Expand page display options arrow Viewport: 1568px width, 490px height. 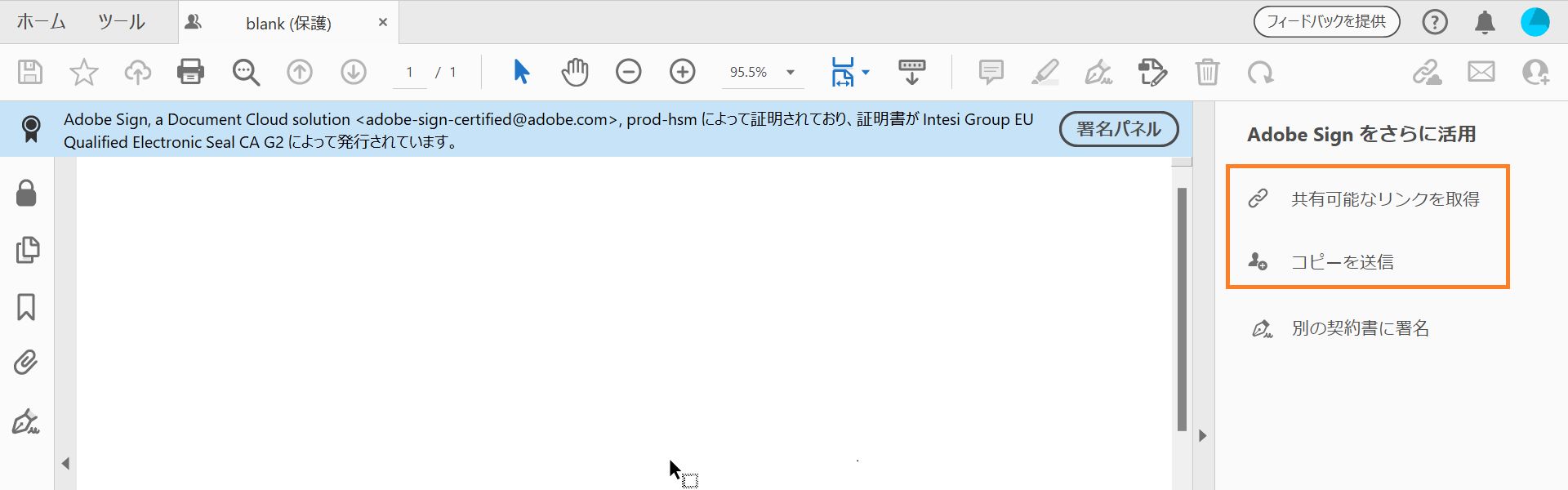866,72
